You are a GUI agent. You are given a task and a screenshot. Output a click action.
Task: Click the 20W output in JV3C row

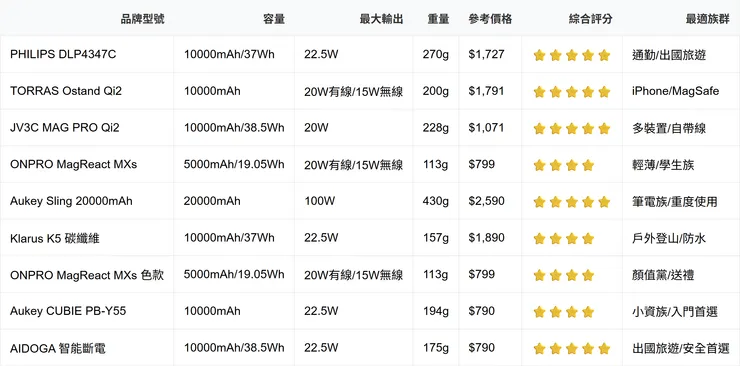(317, 128)
